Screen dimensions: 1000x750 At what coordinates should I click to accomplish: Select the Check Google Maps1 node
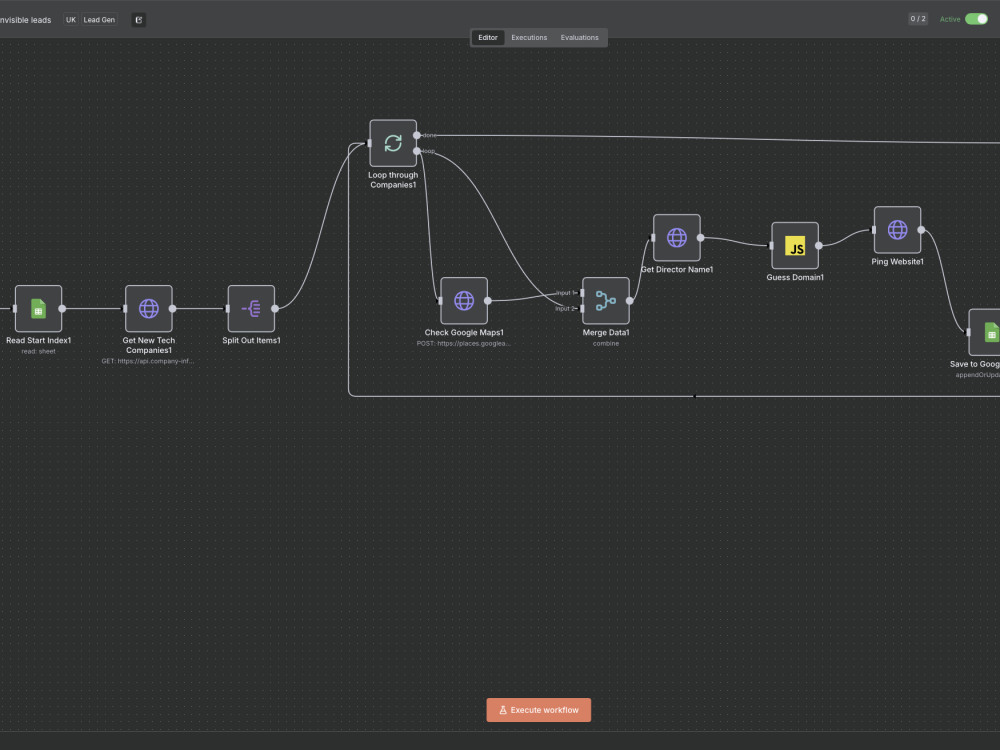464,301
